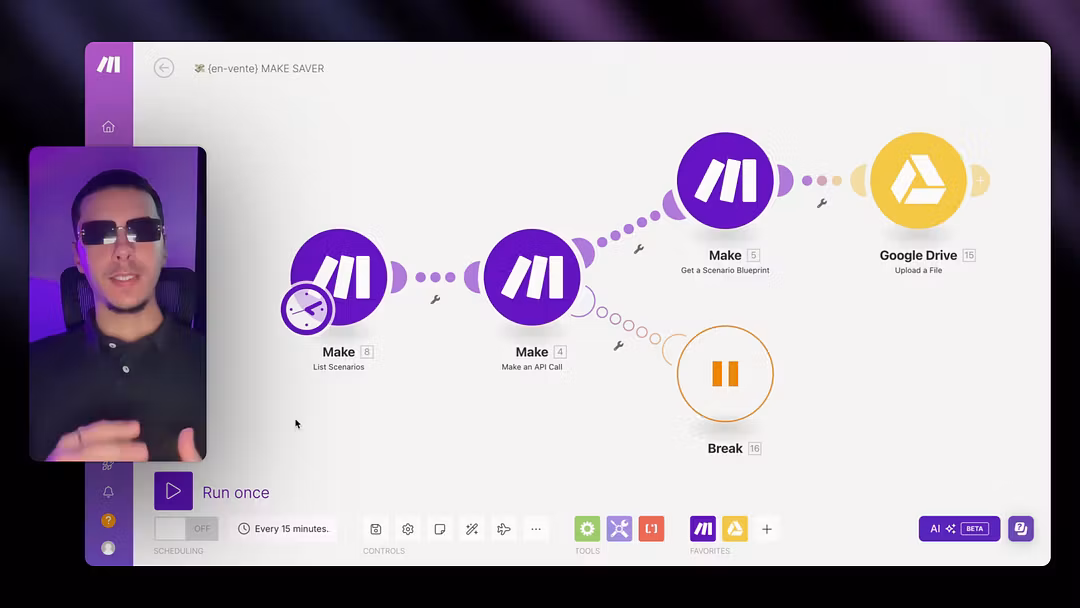
Task: Select the Break error handler module
Action: pyautogui.click(x=725, y=374)
